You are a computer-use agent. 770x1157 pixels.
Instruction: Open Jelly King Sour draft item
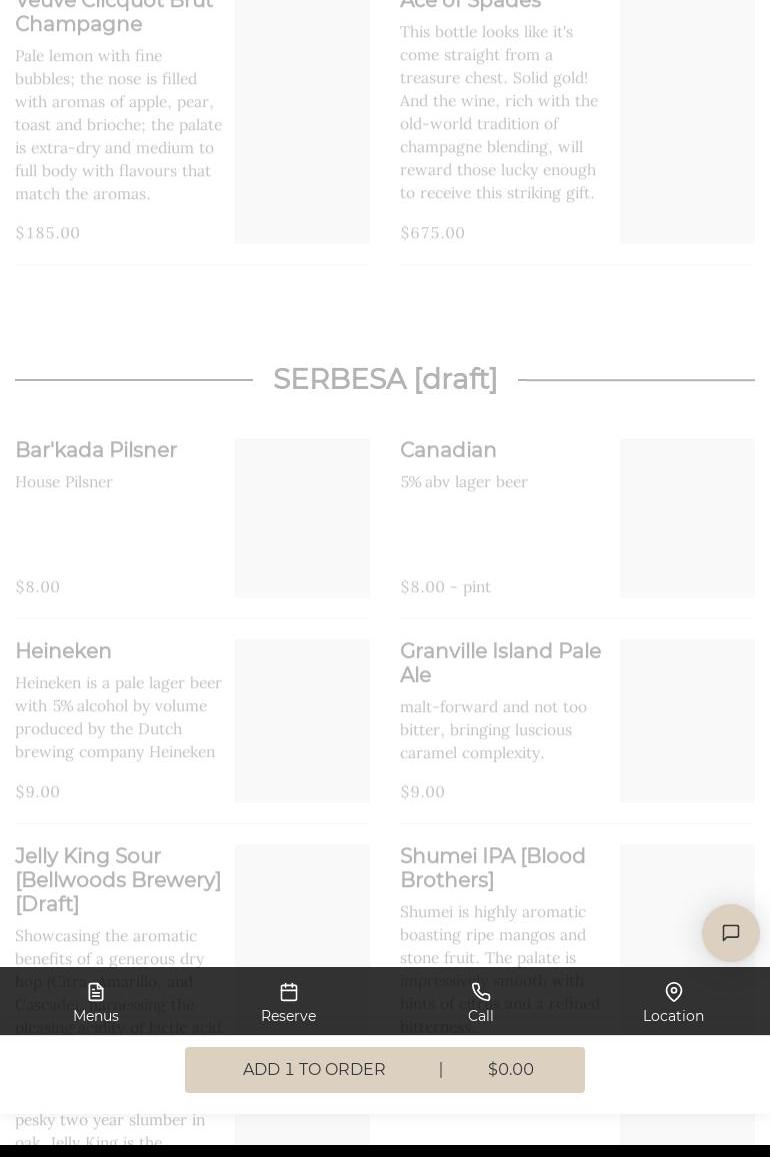pyautogui.click(x=118, y=880)
